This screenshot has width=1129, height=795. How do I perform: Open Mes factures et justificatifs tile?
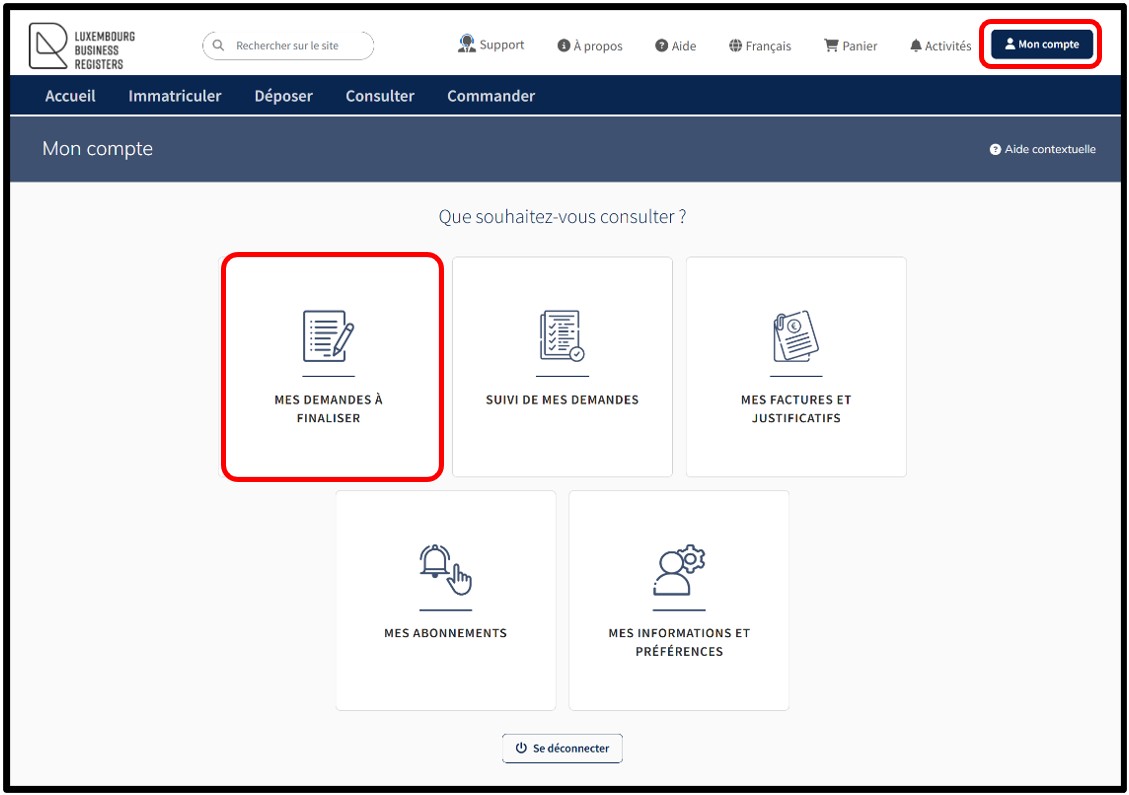pos(796,367)
